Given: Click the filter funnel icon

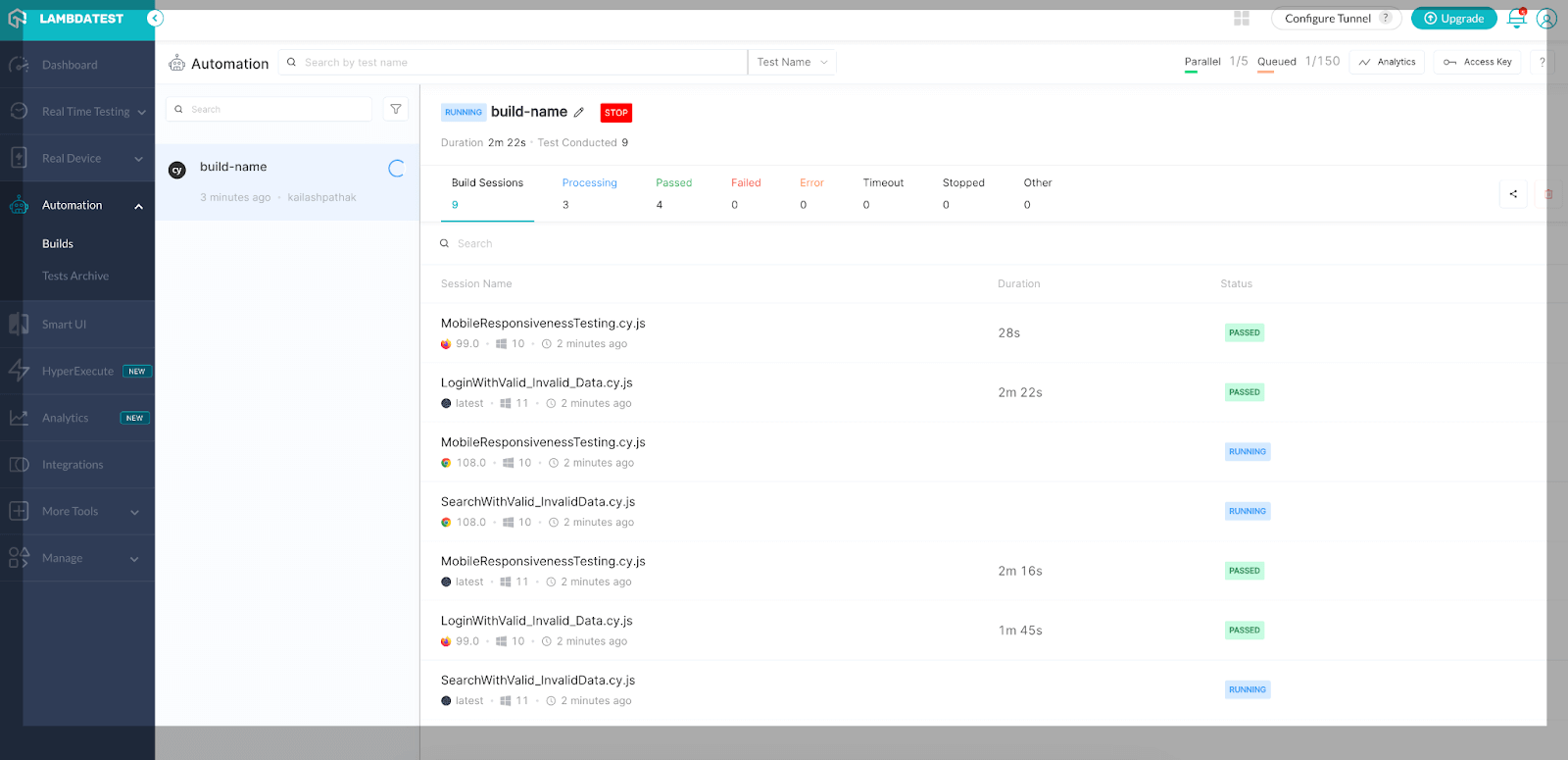Looking at the screenshot, I should click(396, 109).
